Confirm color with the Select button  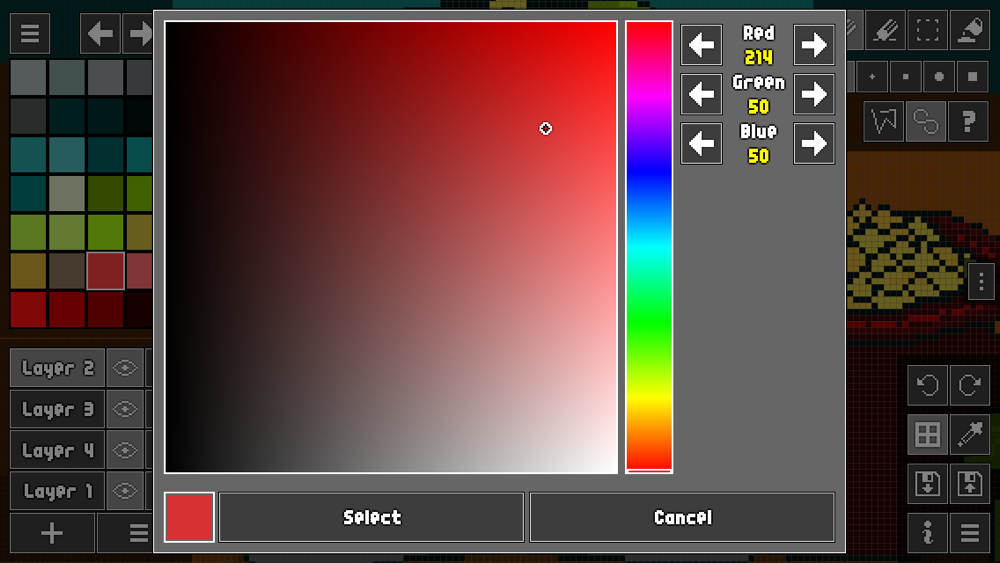pyautogui.click(x=372, y=517)
